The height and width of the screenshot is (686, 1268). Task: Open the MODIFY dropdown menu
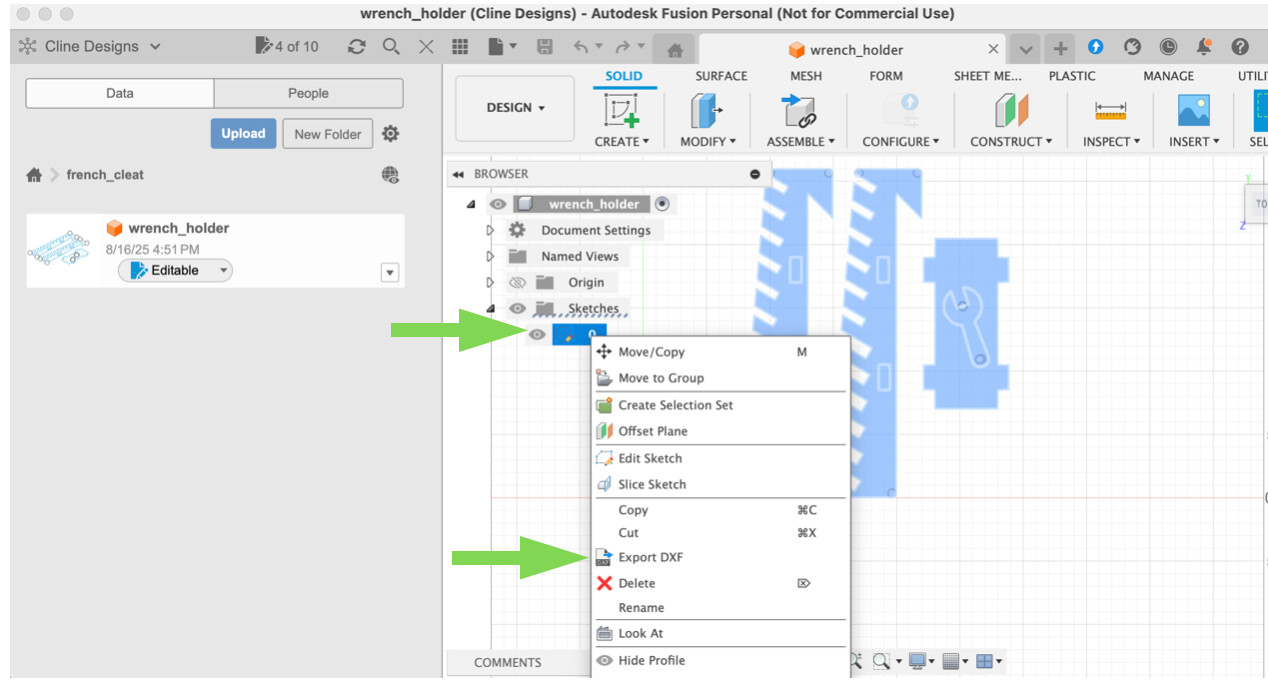708,142
